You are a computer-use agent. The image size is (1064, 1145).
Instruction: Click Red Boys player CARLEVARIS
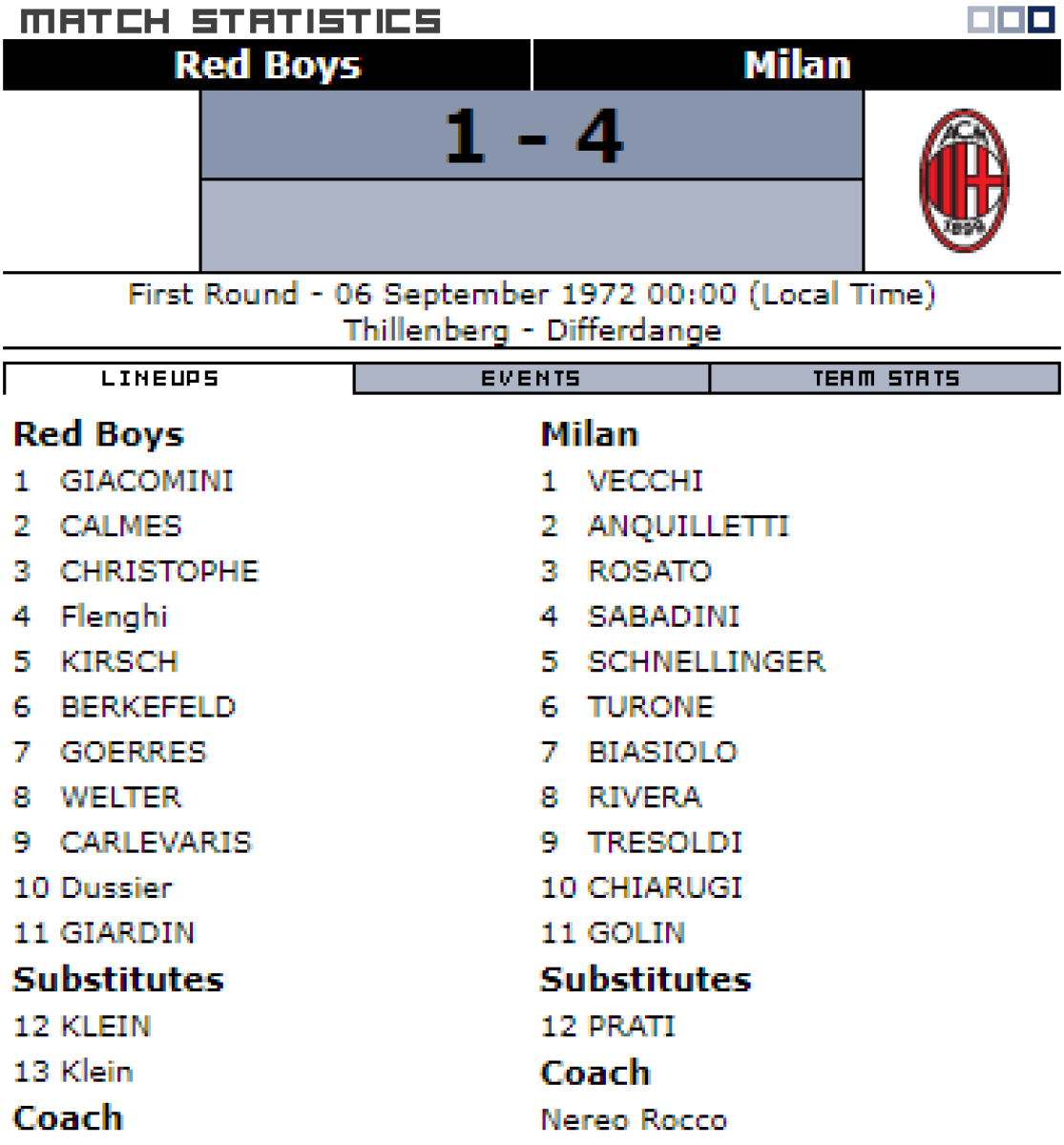pyautogui.click(x=156, y=842)
